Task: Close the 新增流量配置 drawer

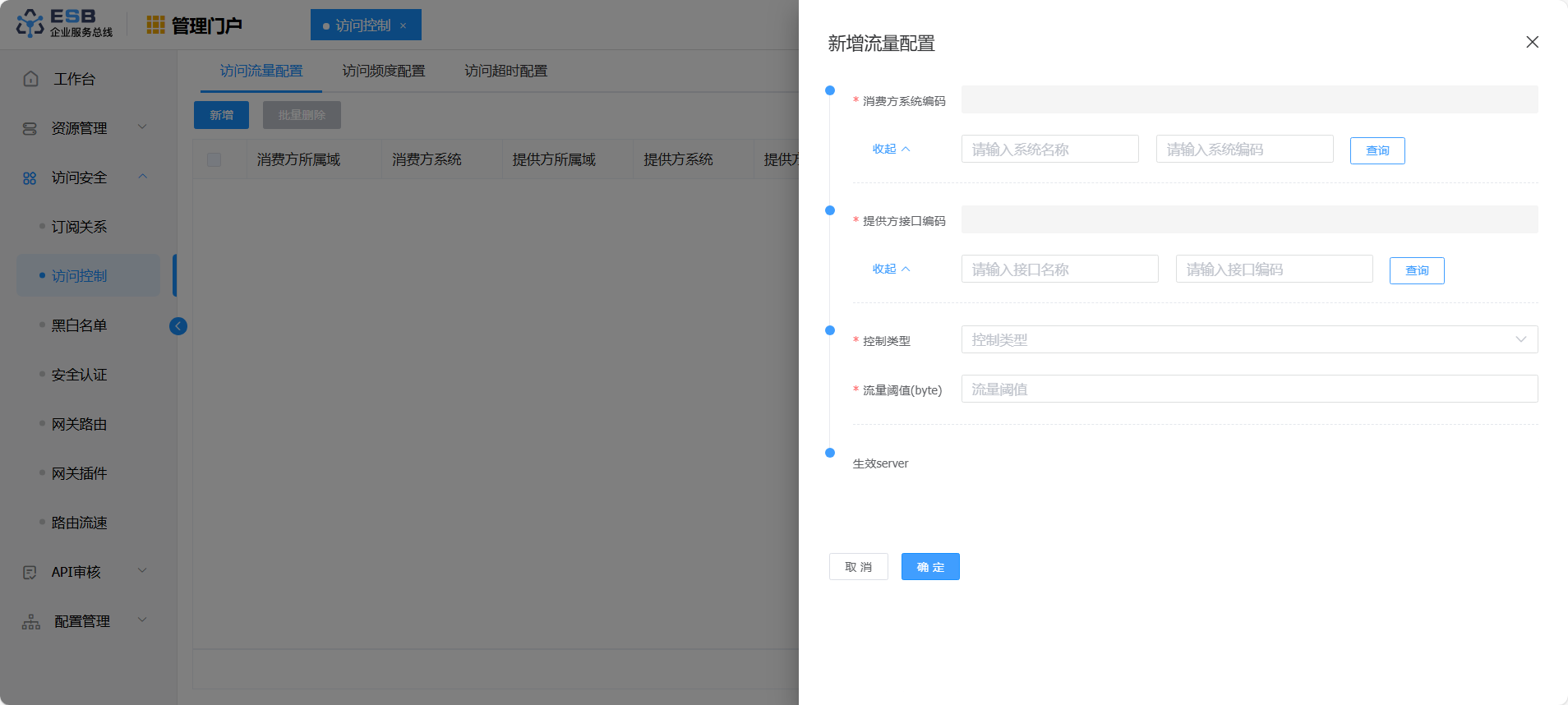Action: pos(1532,42)
